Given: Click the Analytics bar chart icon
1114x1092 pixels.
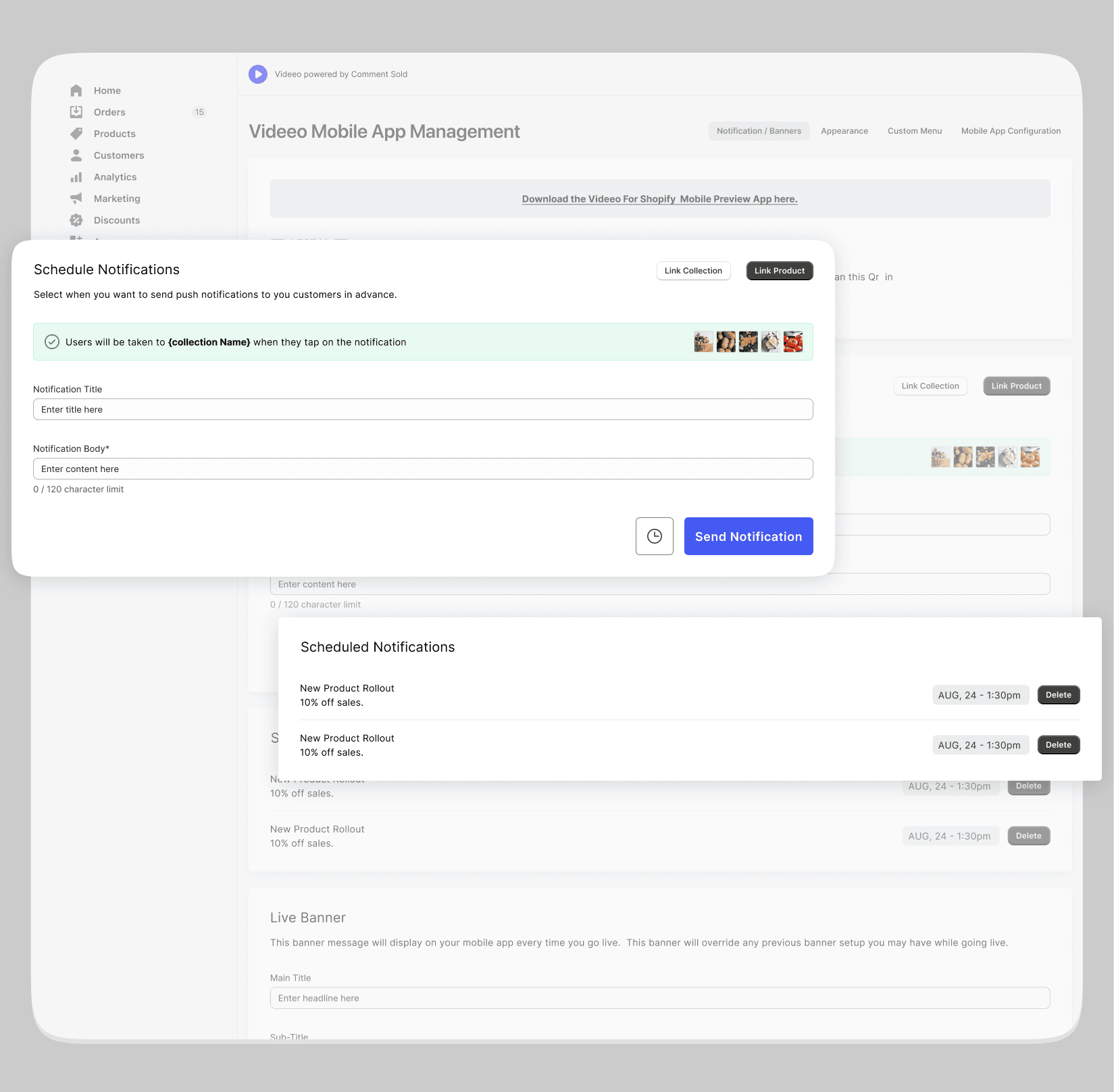Looking at the screenshot, I should coord(76,177).
